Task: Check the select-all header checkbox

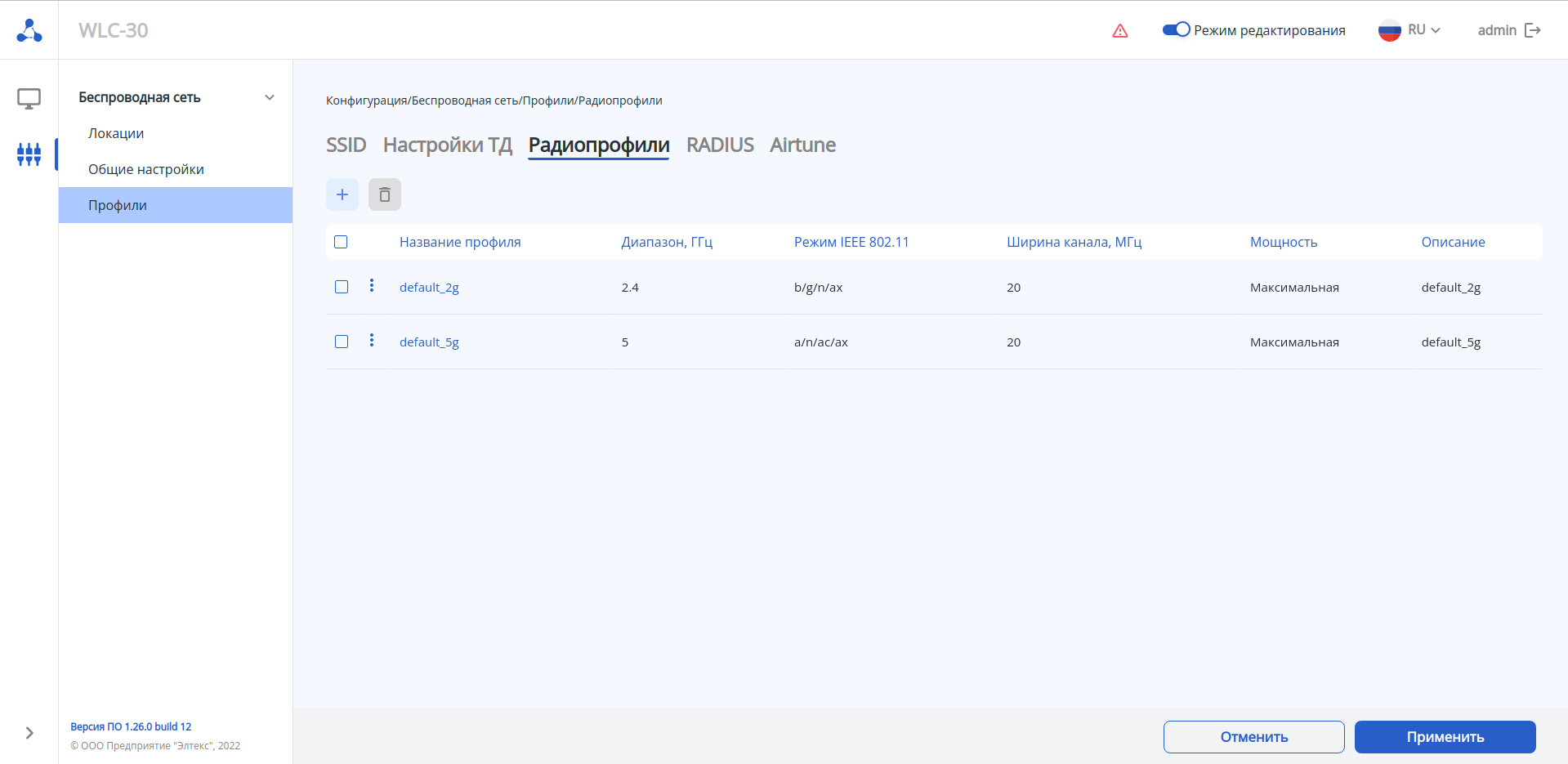Action: coord(342,242)
